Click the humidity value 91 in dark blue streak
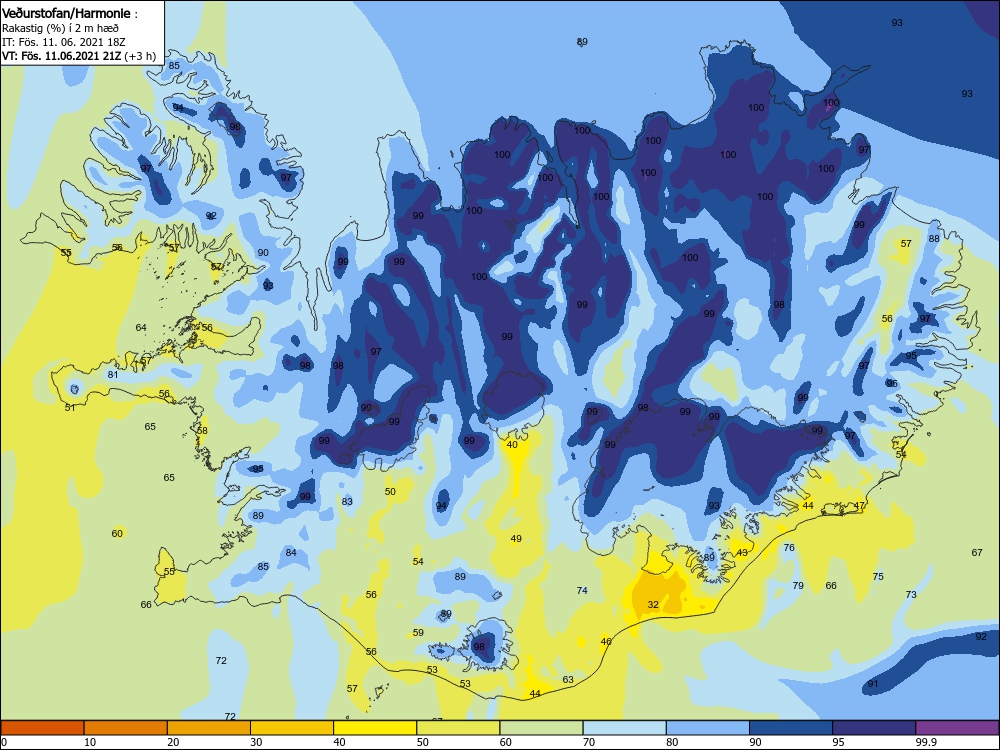This screenshot has width=1000, height=750. coord(873,684)
